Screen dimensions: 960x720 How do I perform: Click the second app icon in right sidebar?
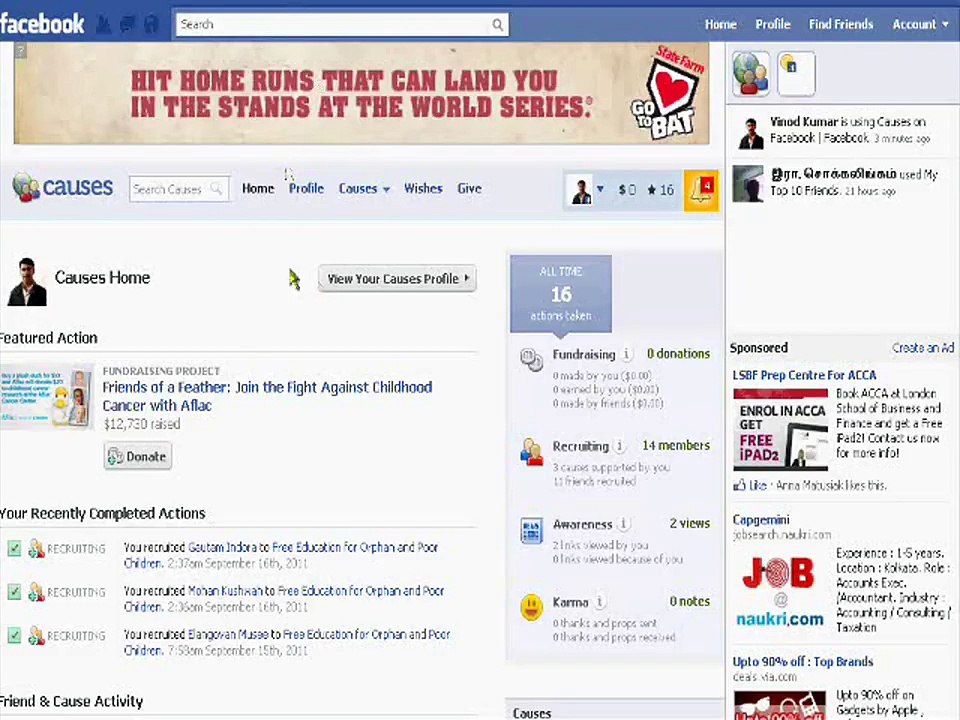pyautogui.click(x=796, y=74)
